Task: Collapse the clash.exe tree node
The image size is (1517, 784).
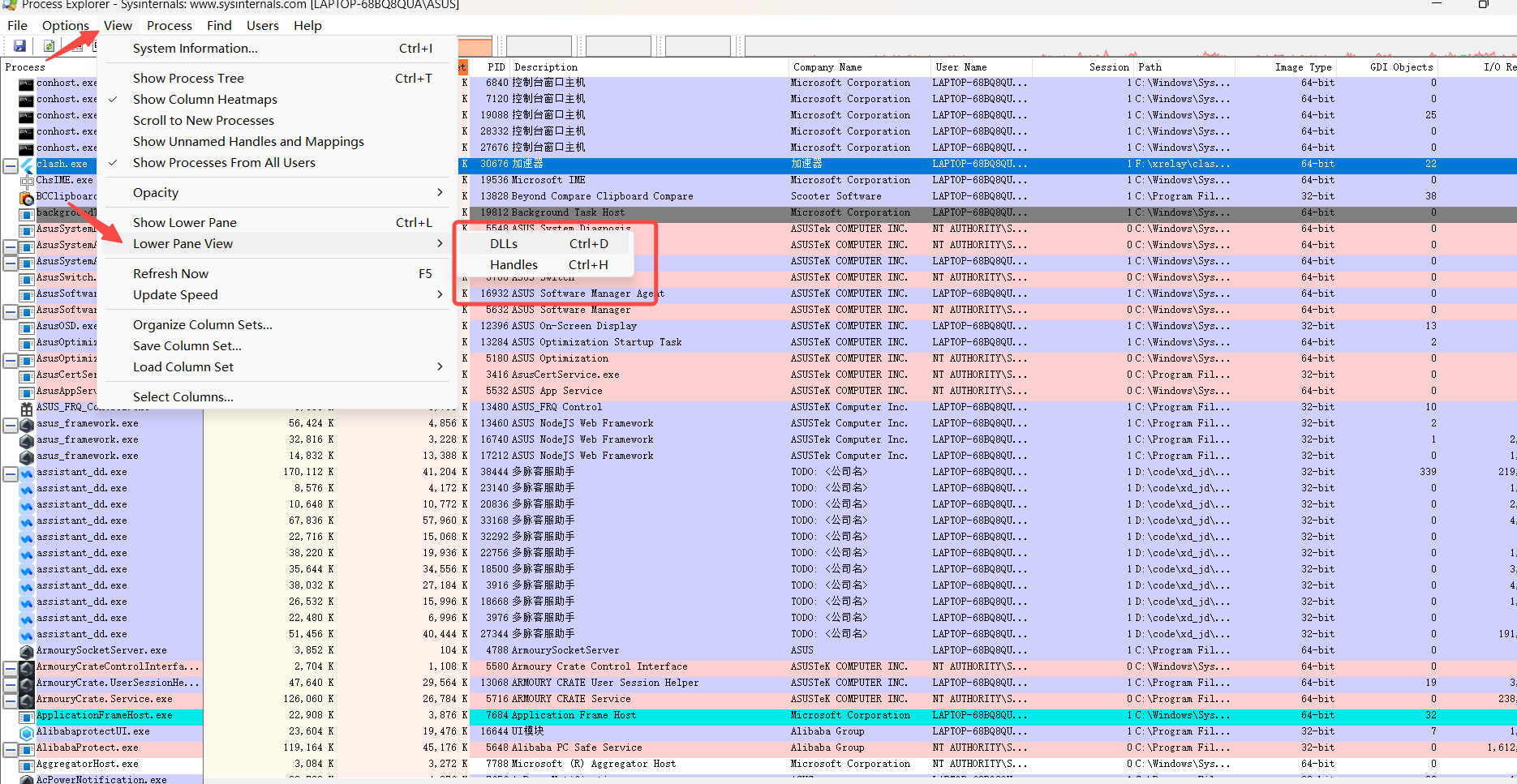Action: click(10, 165)
